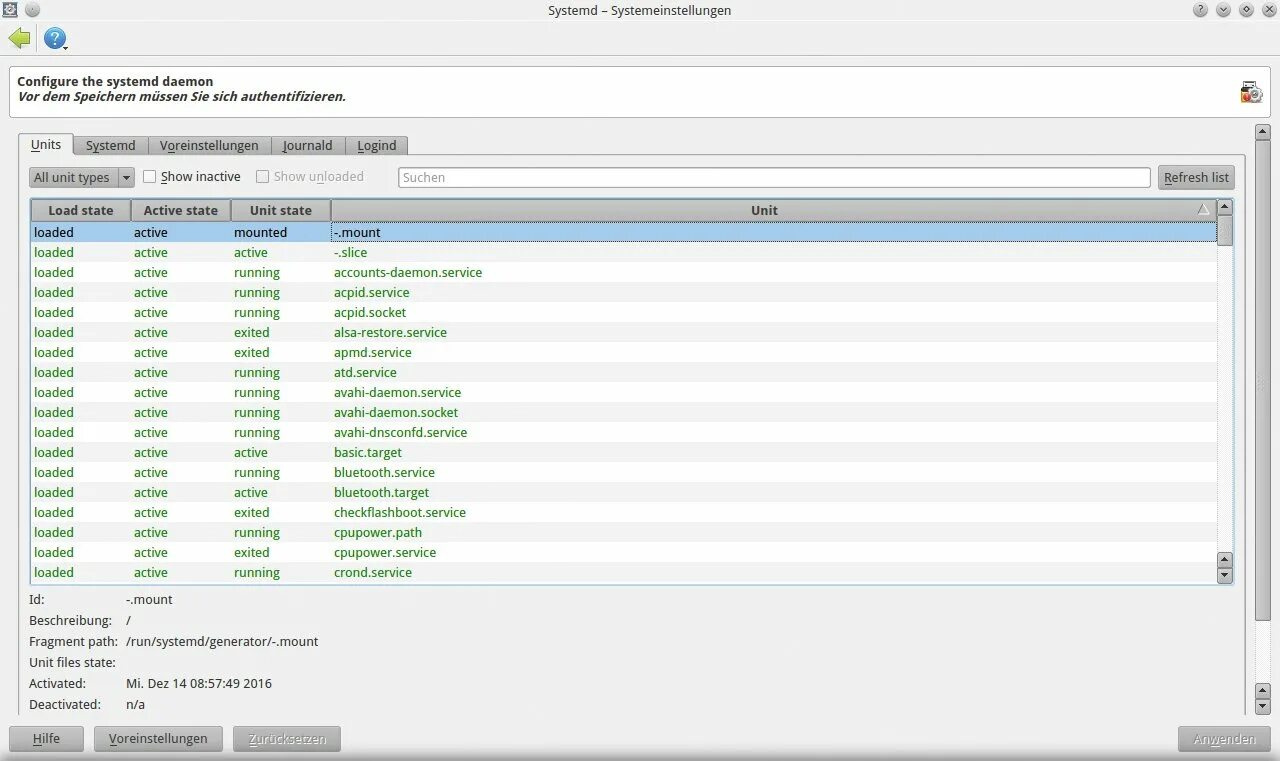The height and width of the screenshot is (761, 1280).
Task: Click the bottom Voreinstellungen button
Action: [x=158, y=738]
